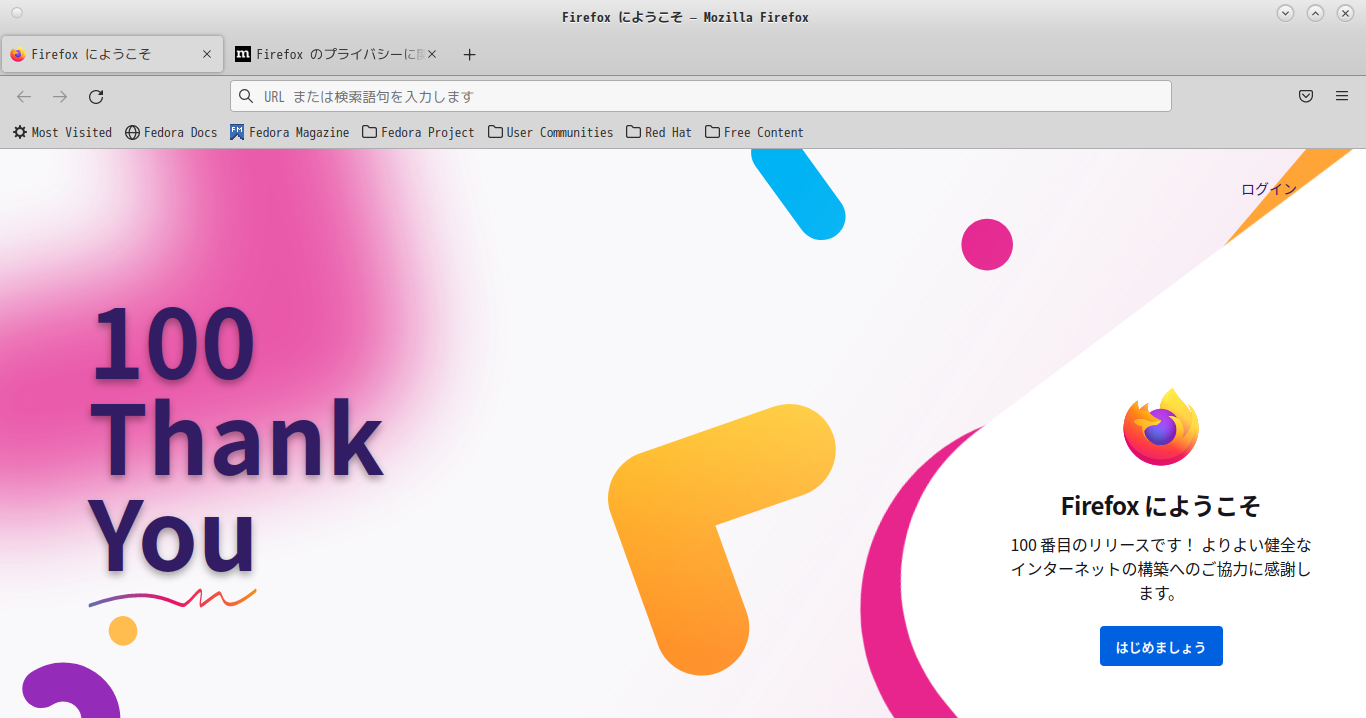The width and height of the screenshot is (1366, 718).
Task: Click the はじめましょう button
Action: (1161, 646)
